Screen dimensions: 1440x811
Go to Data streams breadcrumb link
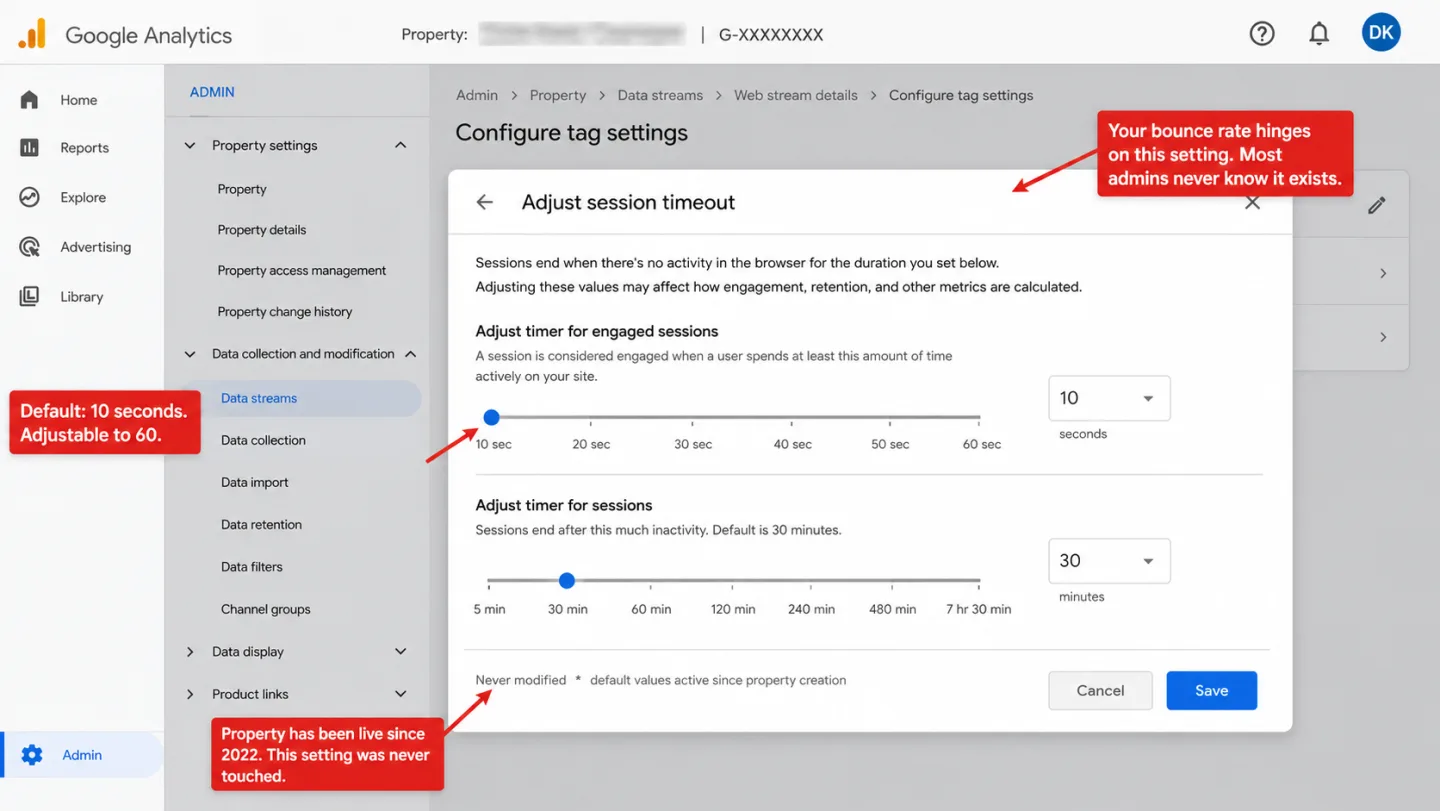coord(660,96)
